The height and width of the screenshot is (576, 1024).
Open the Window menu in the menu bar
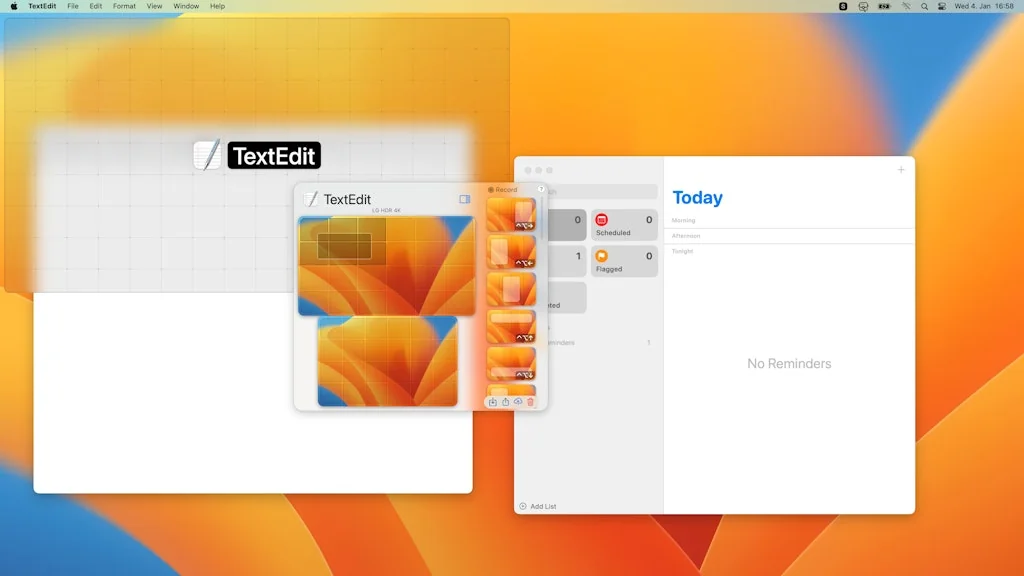(186, 6)
